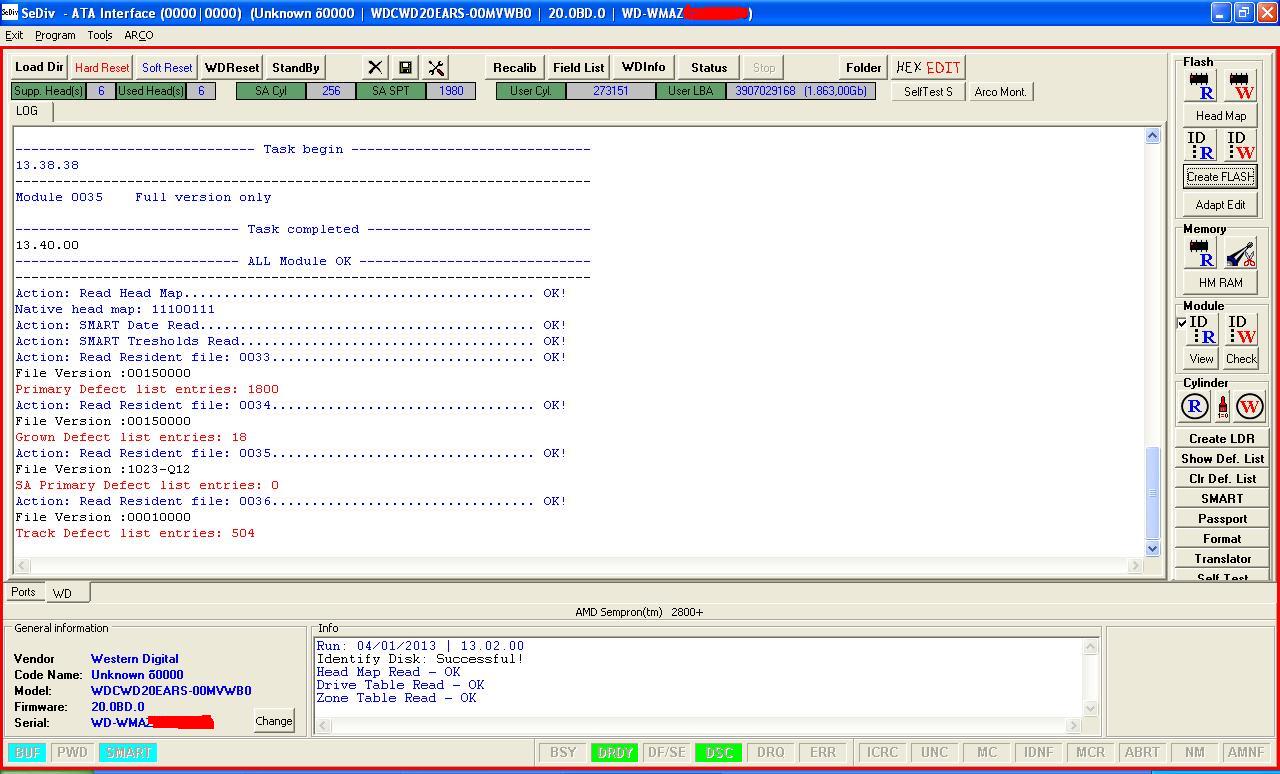Image resolution: width=1280 pixels, height=774 pixels.
Task: Click the log scrollbar down arrow
Action: [x=1152, y=548]
